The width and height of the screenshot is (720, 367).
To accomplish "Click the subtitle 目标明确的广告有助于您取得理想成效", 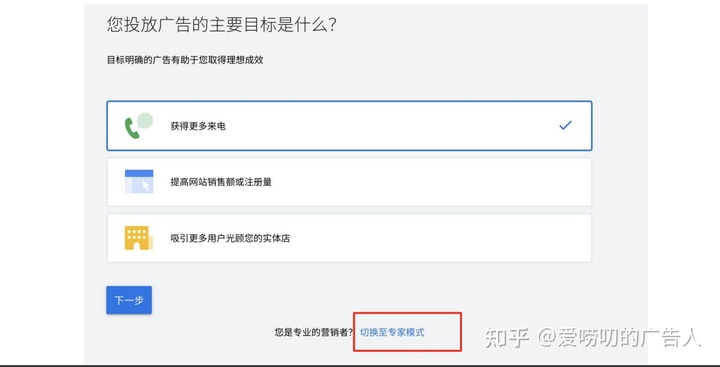I will click(185, 60).
